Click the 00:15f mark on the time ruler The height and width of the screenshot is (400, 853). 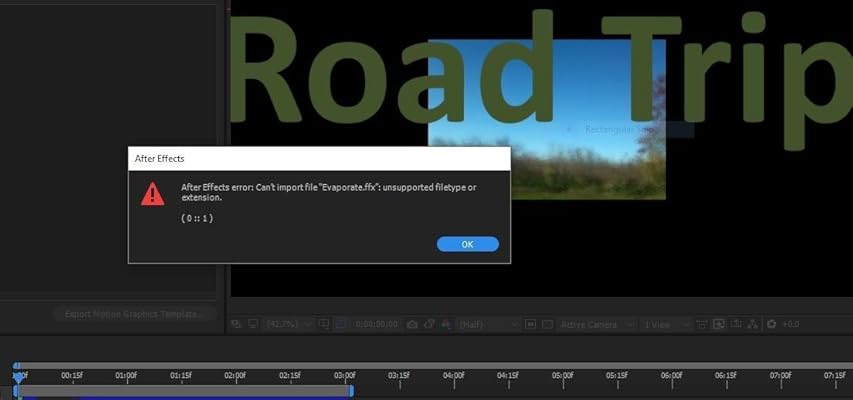[72, 376]
